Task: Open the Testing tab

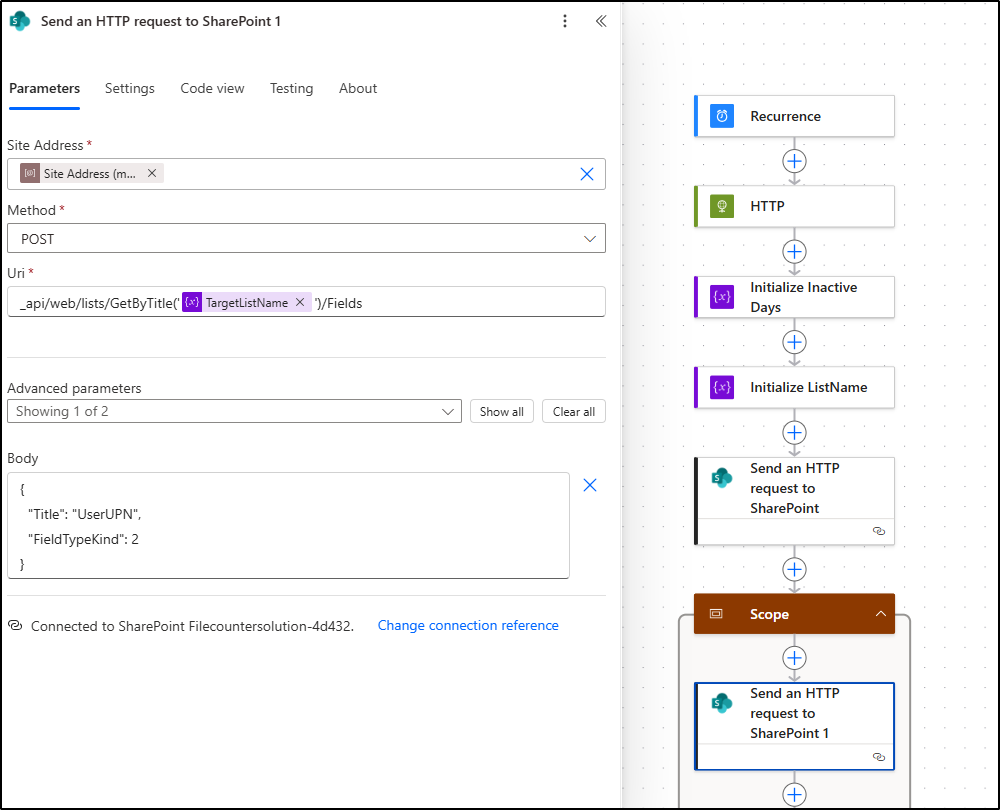Action: tap(291, 88)
